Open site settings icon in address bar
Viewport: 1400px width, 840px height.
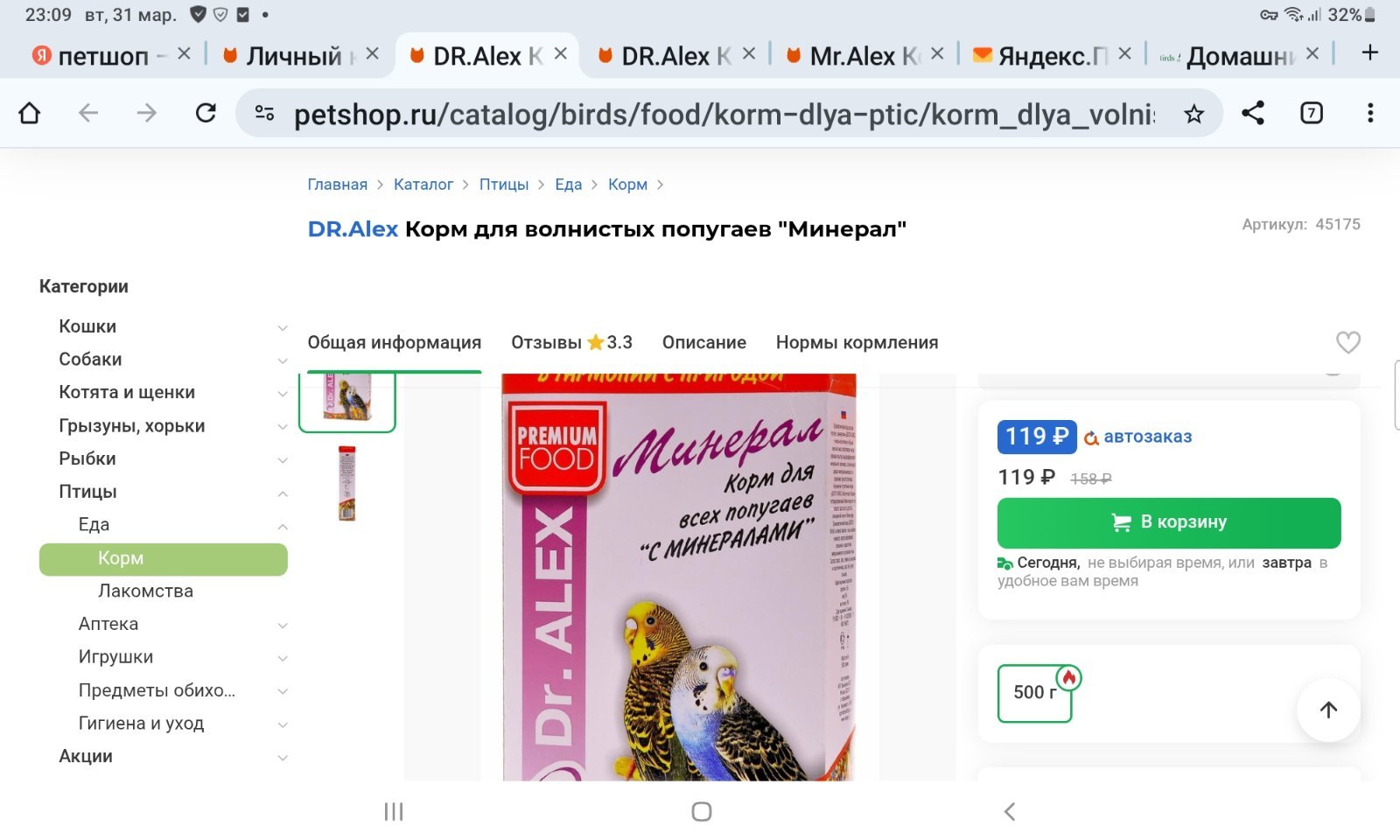264,113
